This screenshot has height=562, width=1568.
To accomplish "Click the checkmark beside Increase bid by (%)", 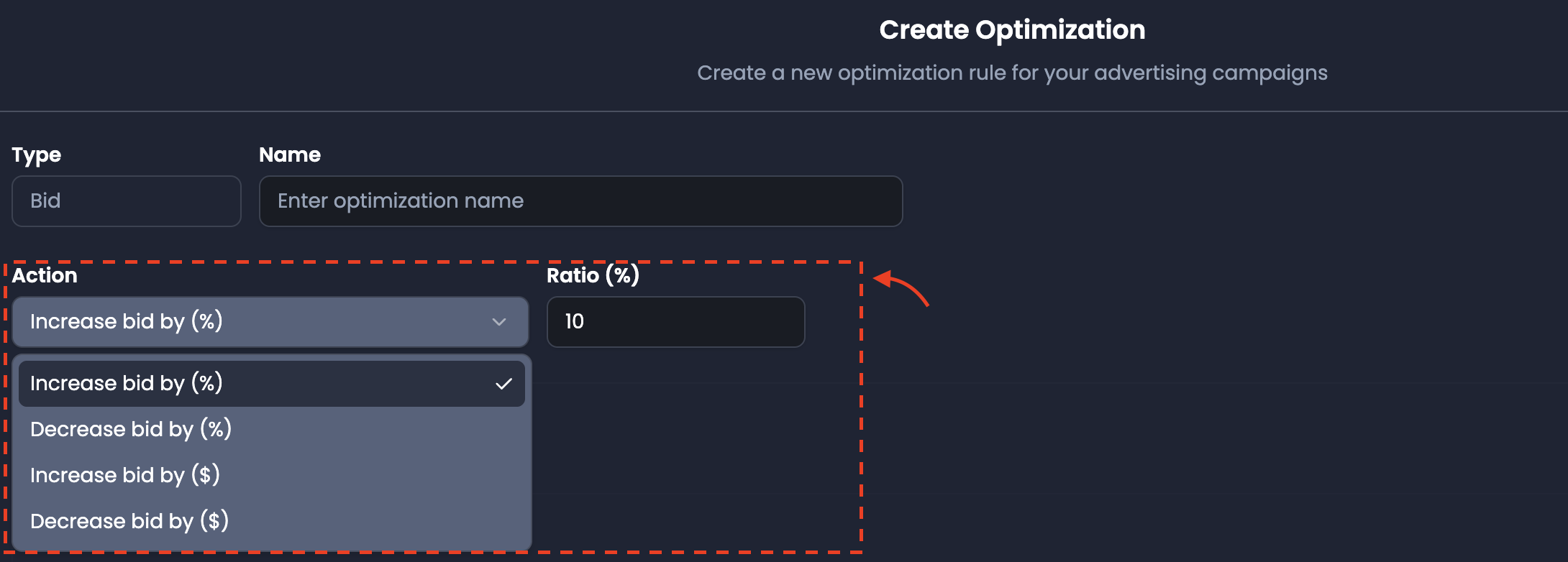I will coord(503,384).
